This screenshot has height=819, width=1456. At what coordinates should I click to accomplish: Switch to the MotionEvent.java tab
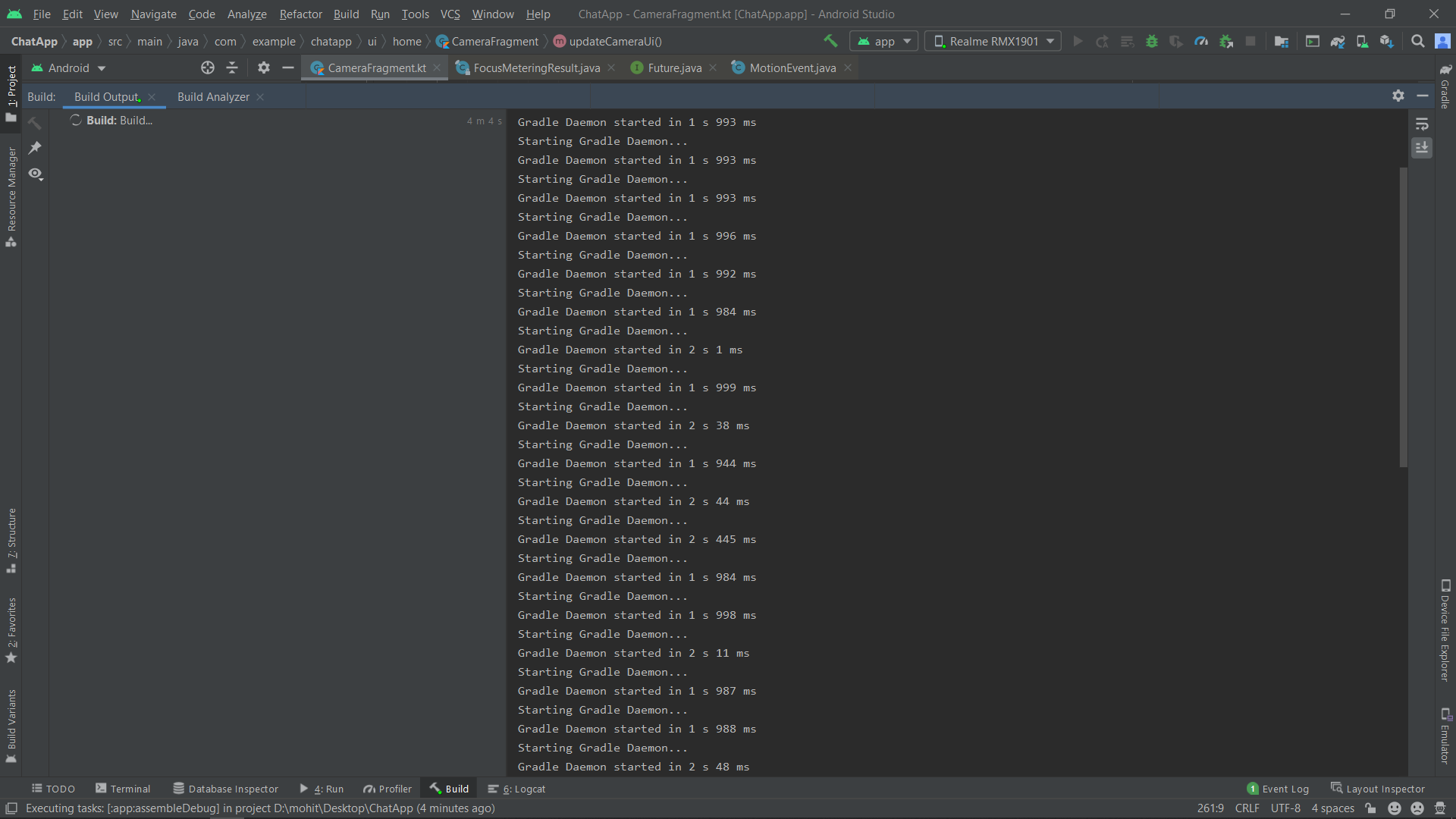tap(792, 67)
